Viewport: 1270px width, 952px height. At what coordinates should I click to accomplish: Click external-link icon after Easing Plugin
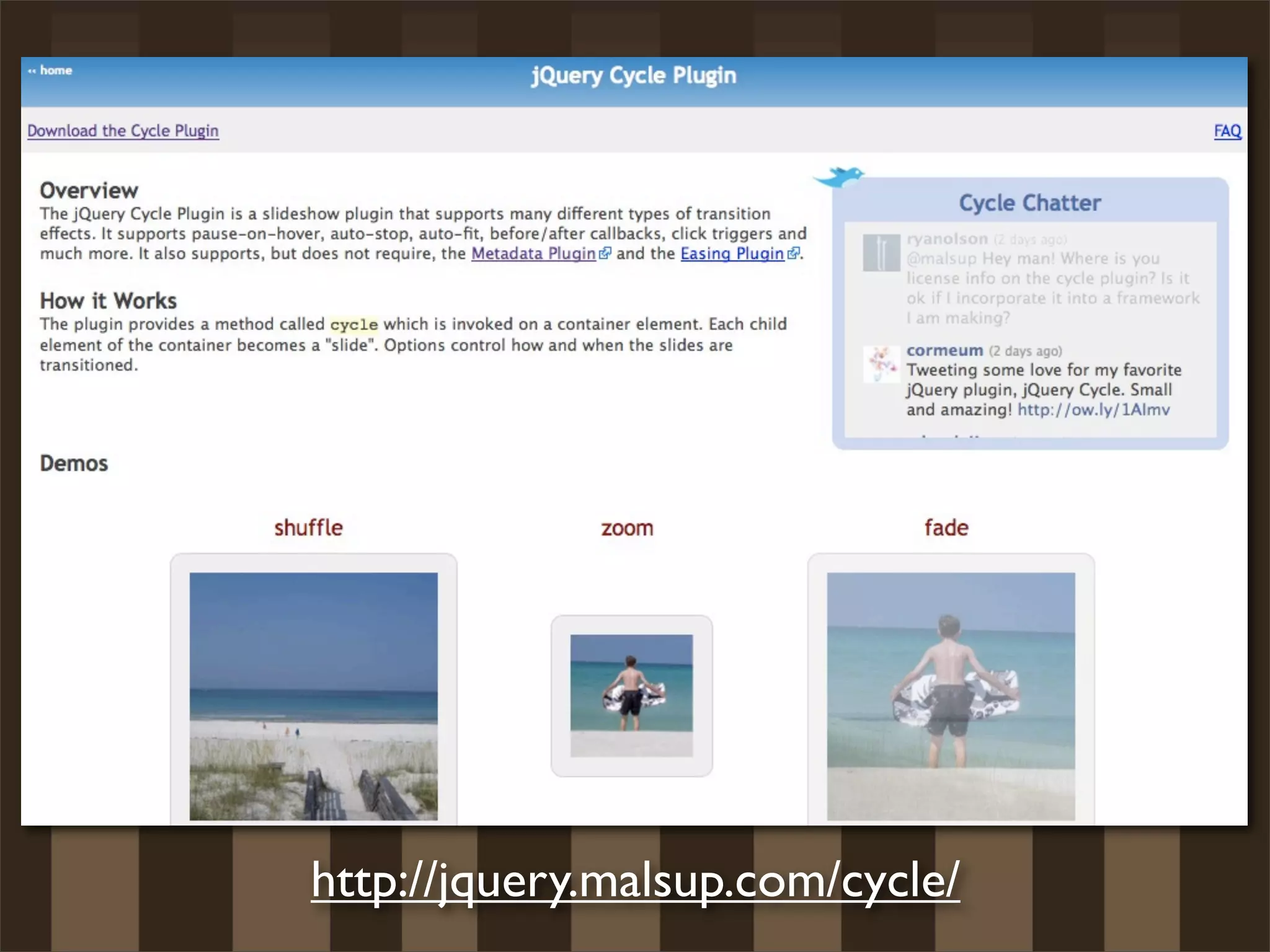point(793,253)
